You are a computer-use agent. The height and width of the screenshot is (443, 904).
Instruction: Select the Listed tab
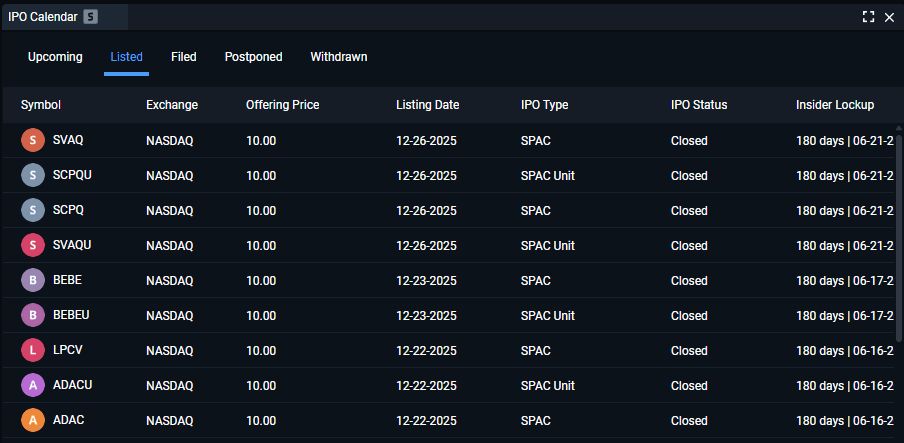[126, 57]
